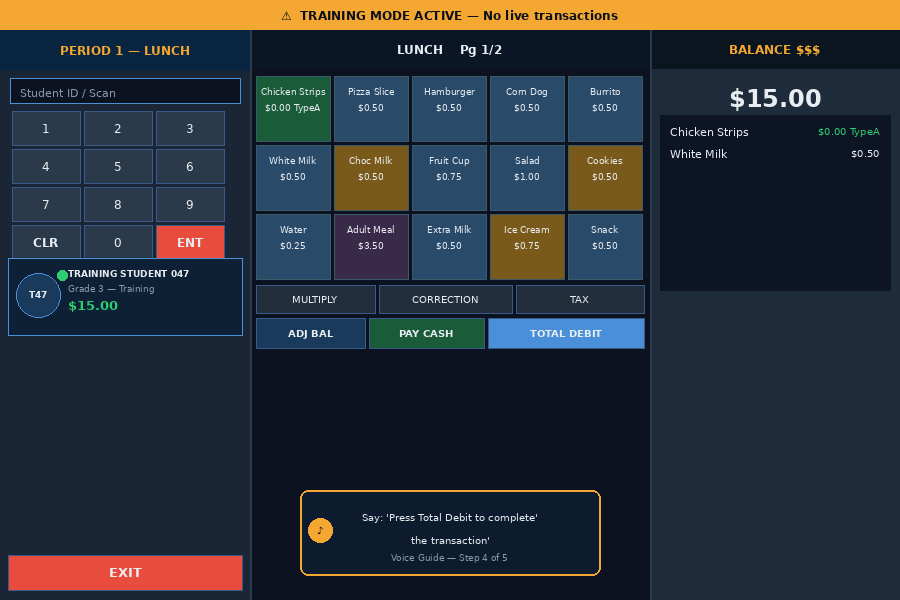Add a Pizza Slice item
Screen dimensions: 900x600
(x=371, y=109)
